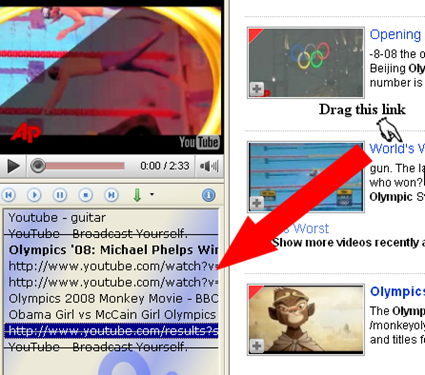Click Olympic rings video thumbnail
The image size is (425, 375).
click(306, 63)
